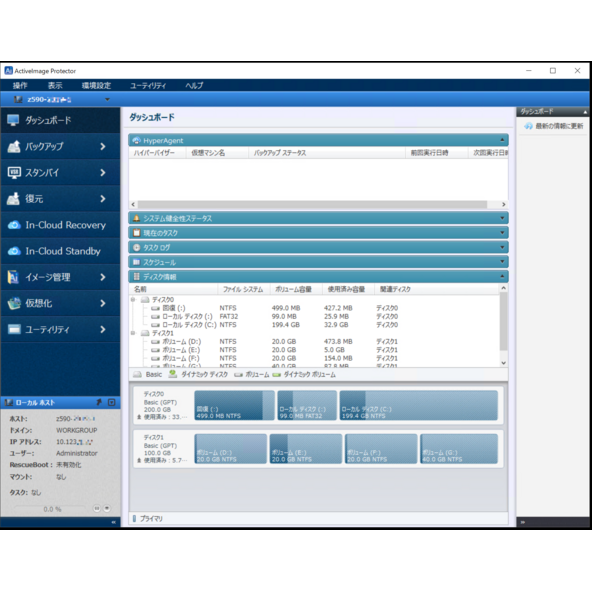Sort by ファイル システム column header
The width and height of the screenshot is (592, 592).
pyautogui.click(x=243, y=289)
